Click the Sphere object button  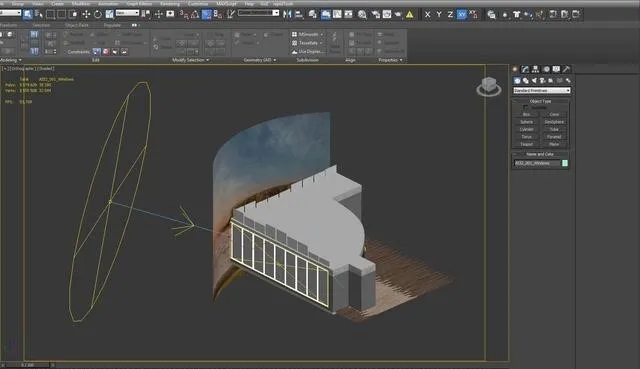coord(527,122)
